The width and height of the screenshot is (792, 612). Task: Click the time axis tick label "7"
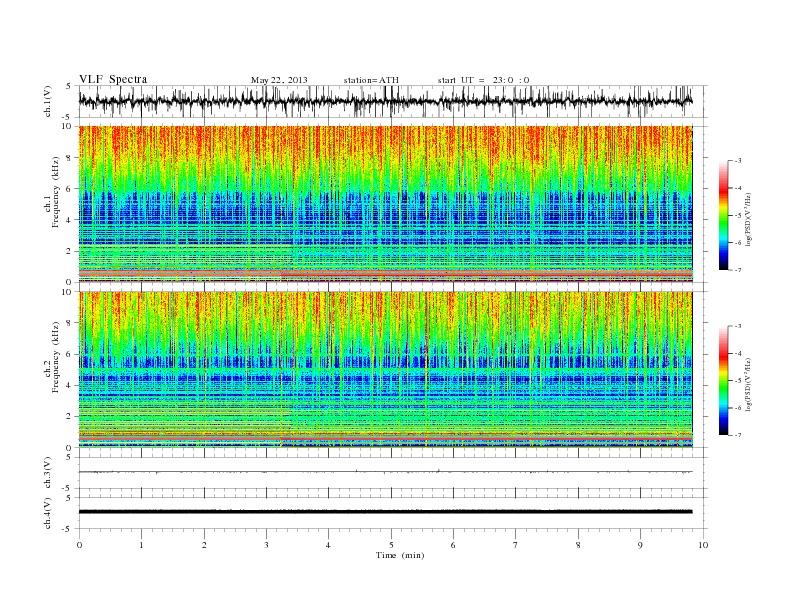(516, 545)
